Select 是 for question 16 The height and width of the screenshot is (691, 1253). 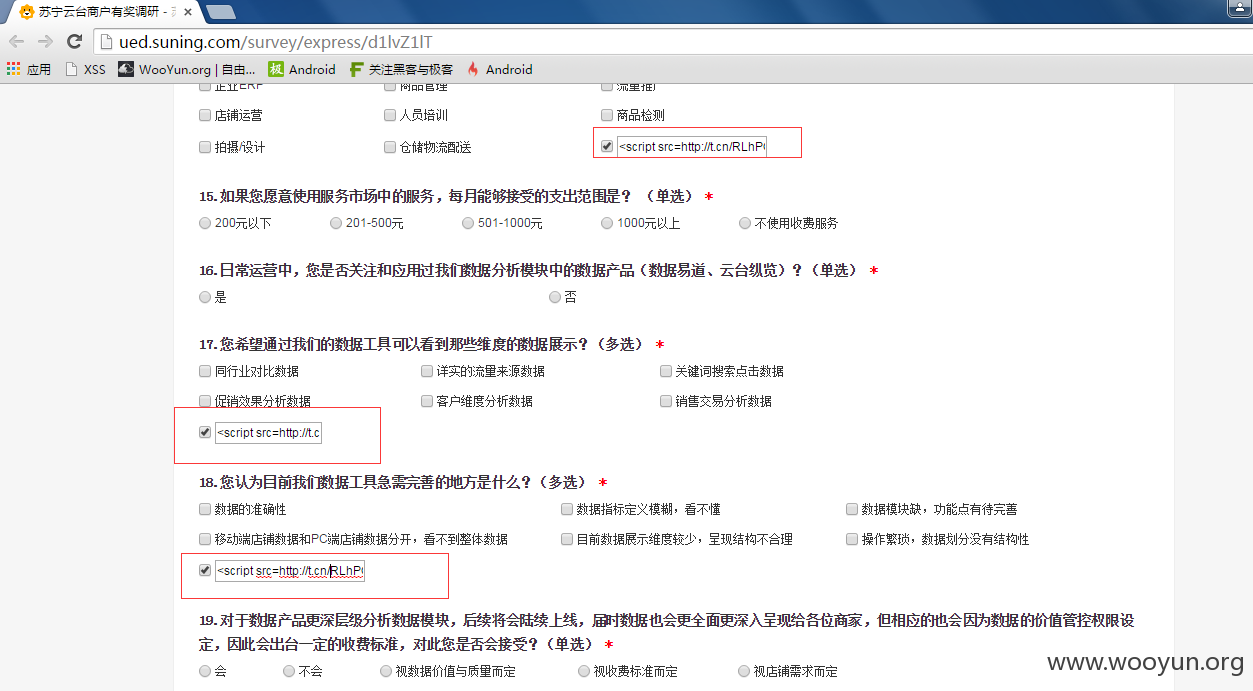pos(205,297)
